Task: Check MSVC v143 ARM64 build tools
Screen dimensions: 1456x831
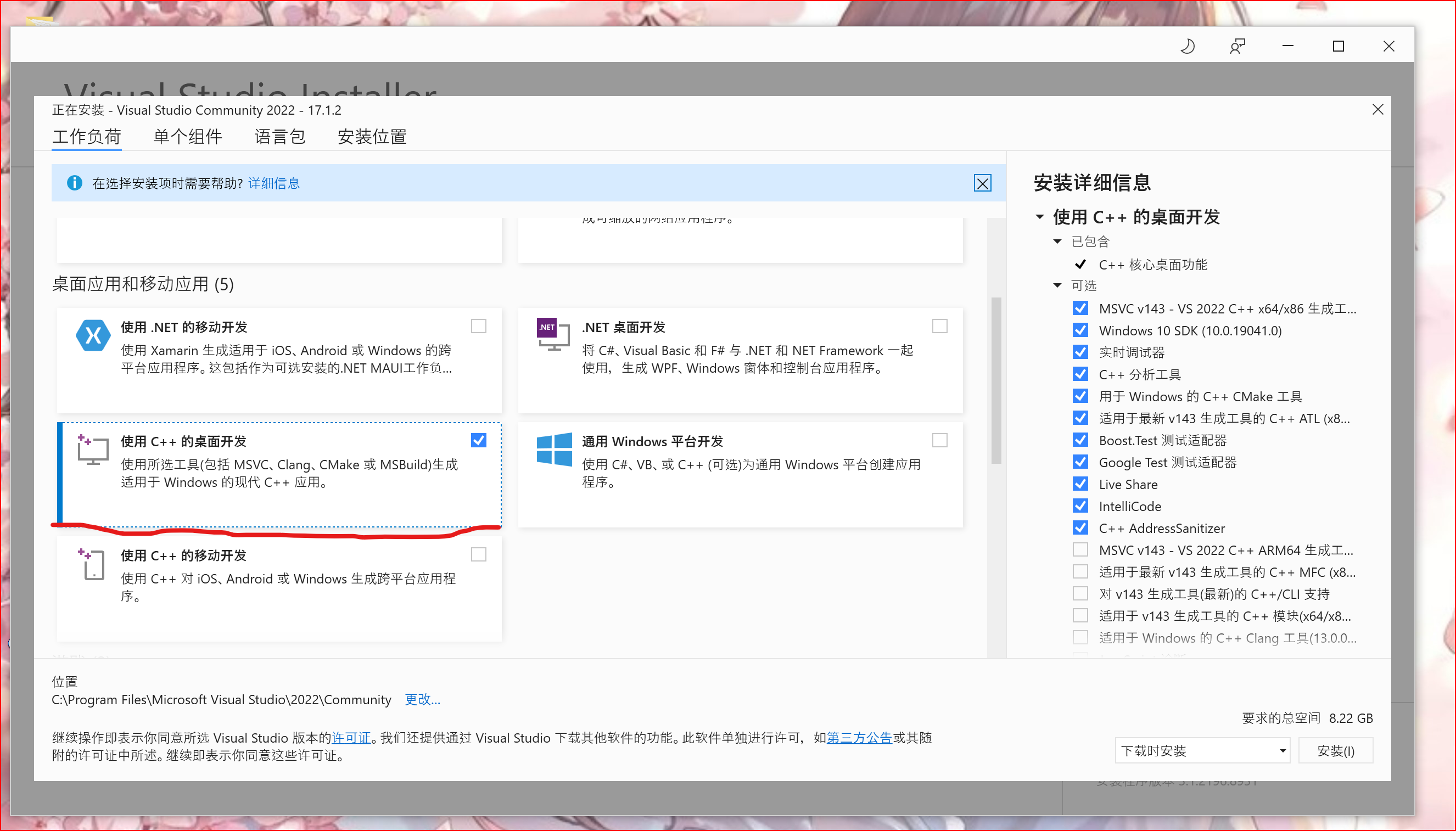Action: tap(1080, 550)
